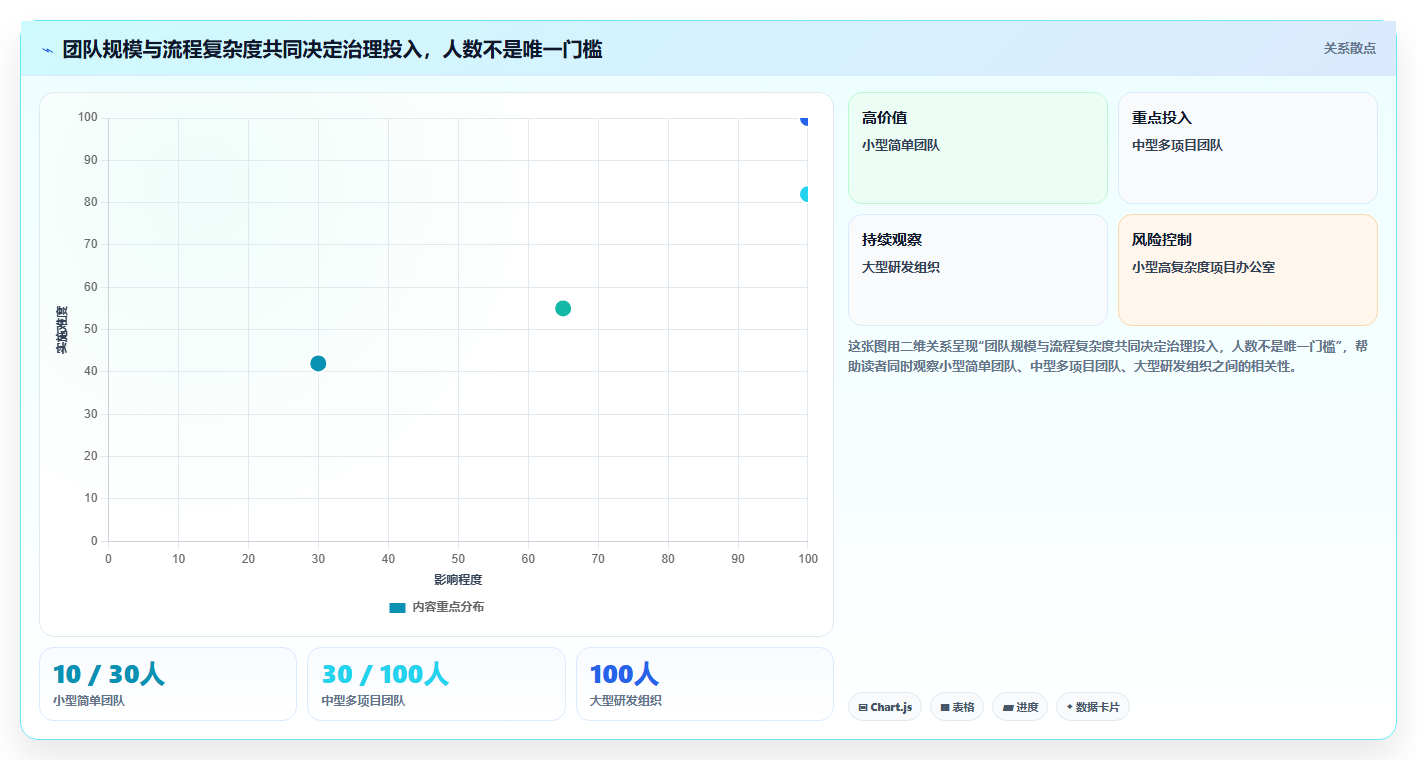
Task: Toggle the 内容重点分布 legend swatch
Action: pyautogui.click(x=397, y=607)
